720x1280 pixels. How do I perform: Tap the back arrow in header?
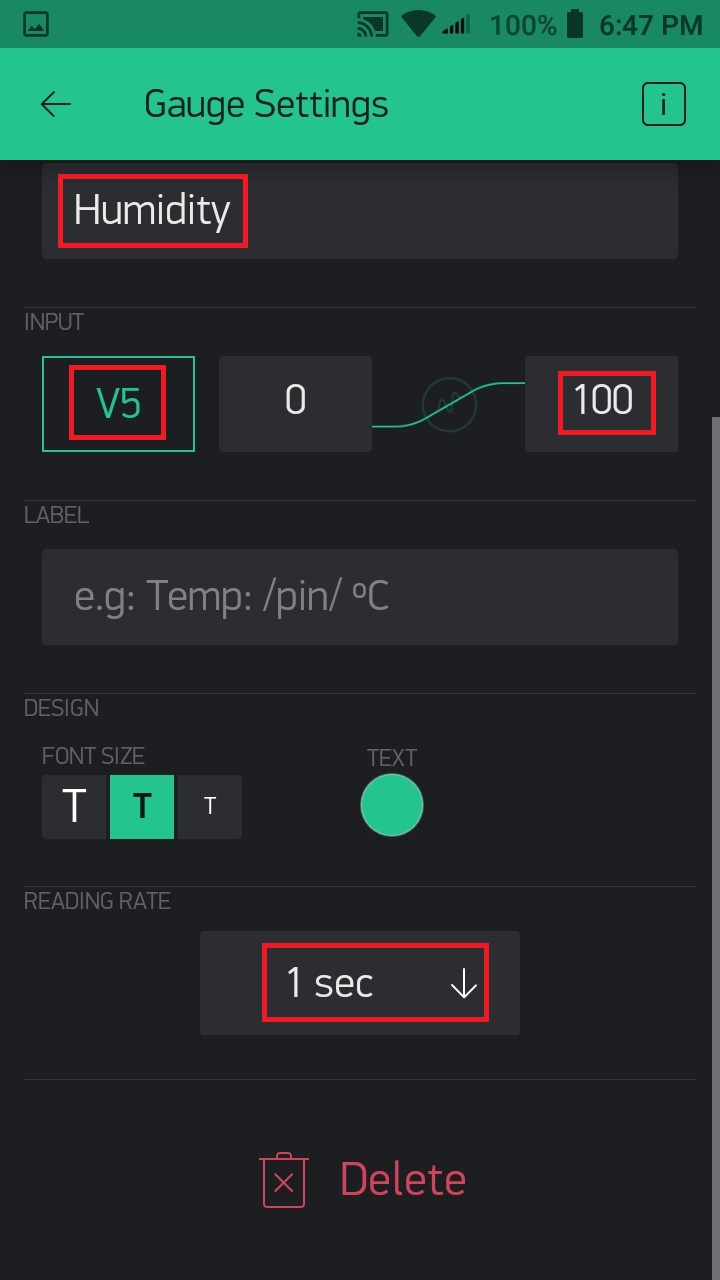tap(56, 104)
